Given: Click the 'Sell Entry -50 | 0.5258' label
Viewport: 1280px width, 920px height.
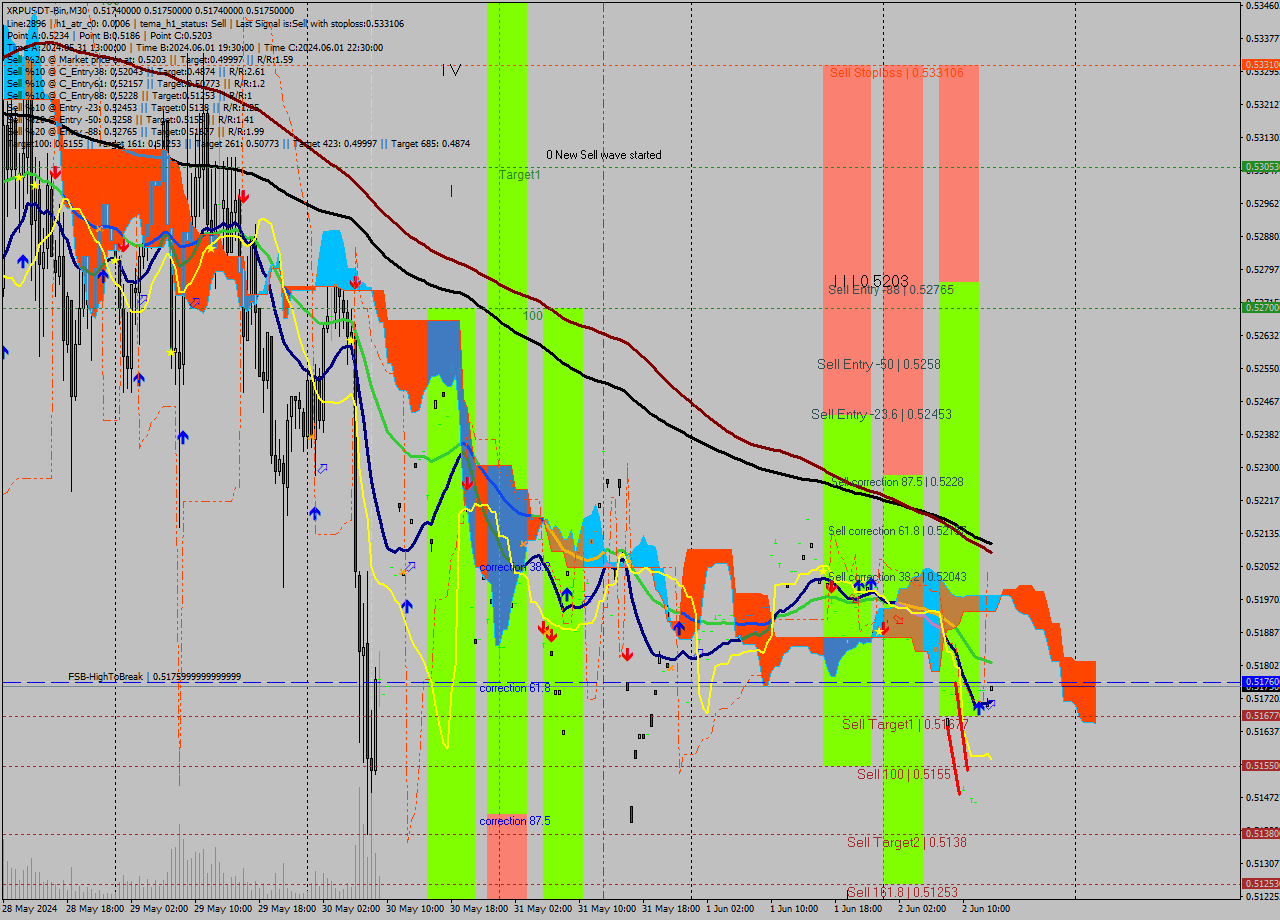Looking at the screenshot, I should pos(878,365).
